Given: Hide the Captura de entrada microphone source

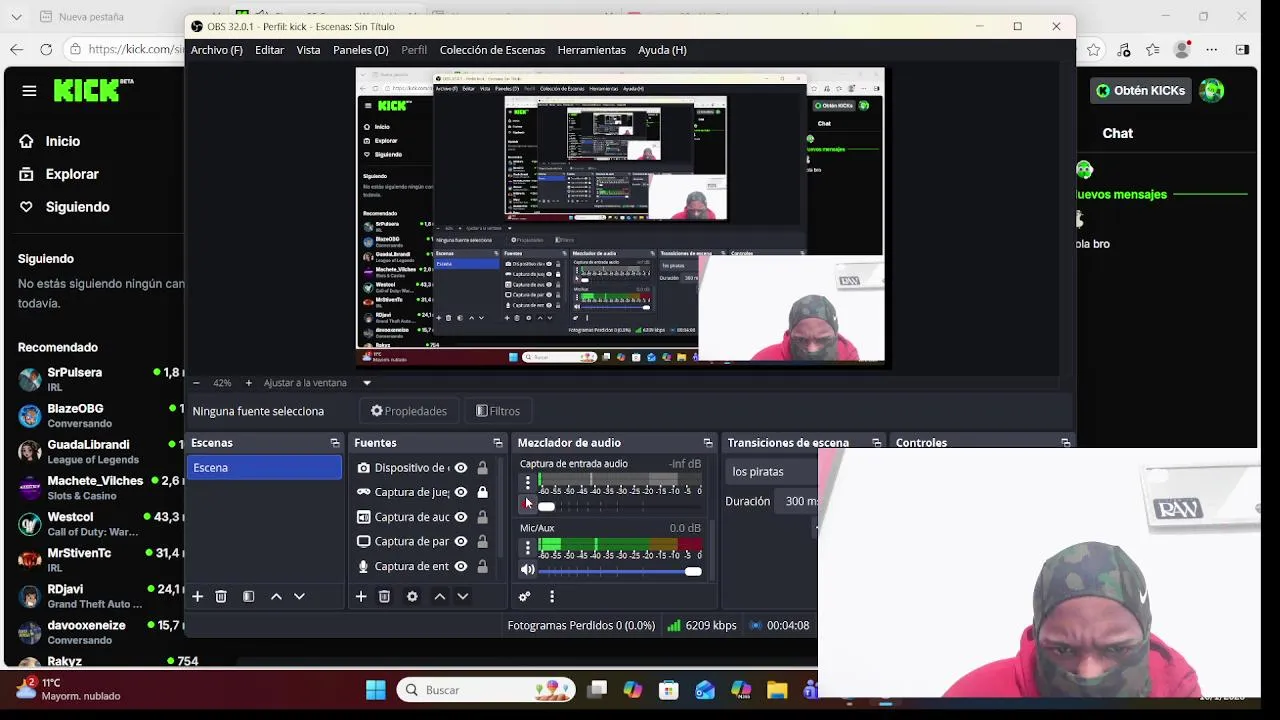Looking at the screenshot, I should (x=461, y=566).
